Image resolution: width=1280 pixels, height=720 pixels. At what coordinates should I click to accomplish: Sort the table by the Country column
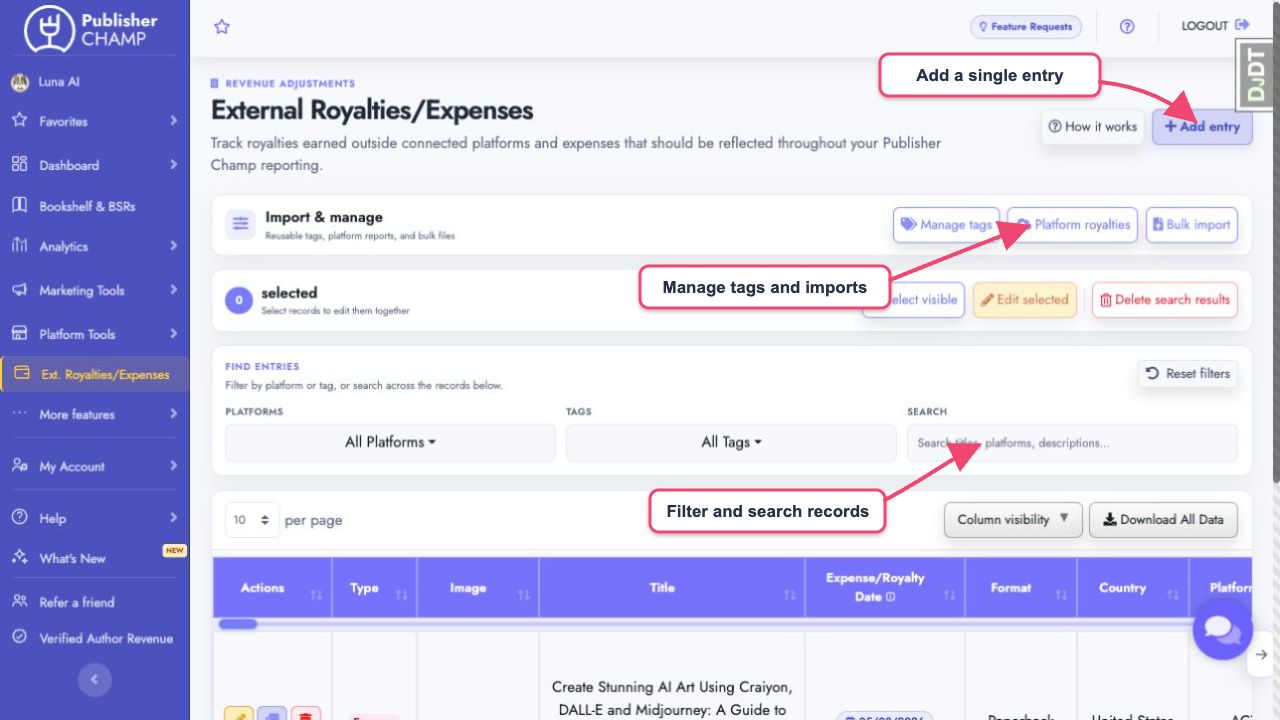pyautogui.click(x=1133, y=588)
